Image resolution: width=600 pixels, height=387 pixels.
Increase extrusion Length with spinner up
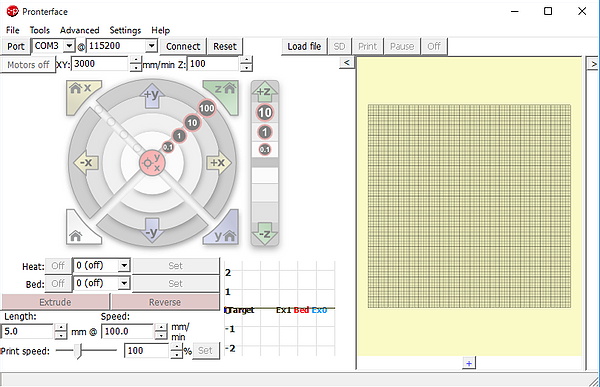coord(61,328)
